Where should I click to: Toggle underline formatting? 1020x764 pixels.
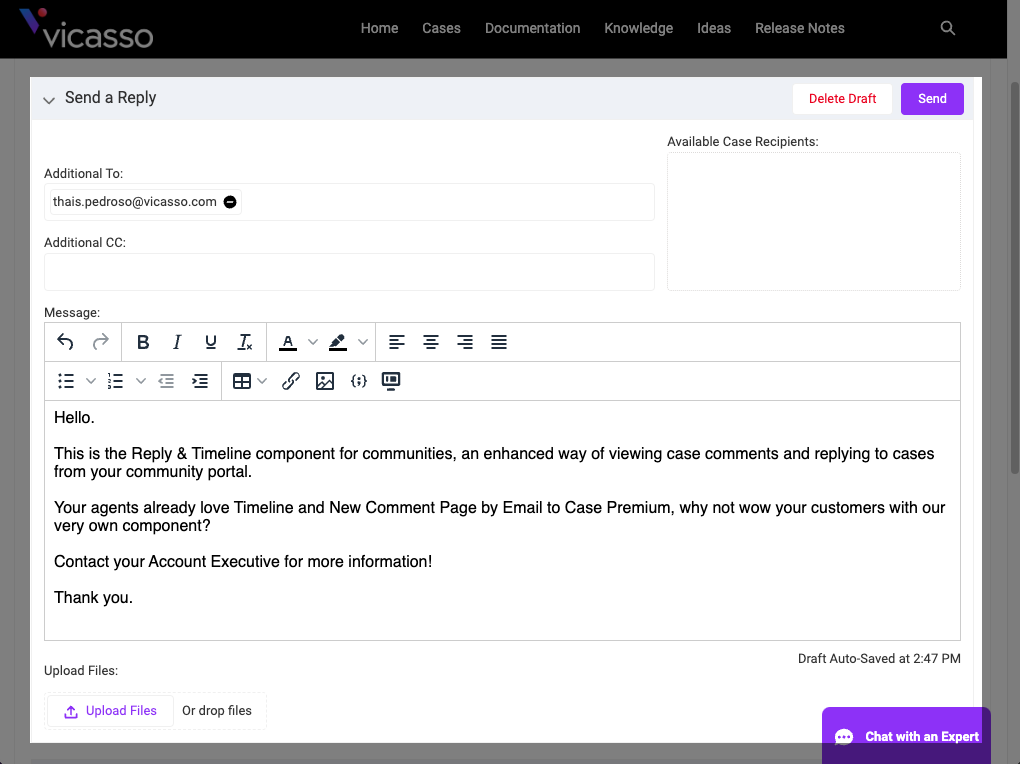211,342
